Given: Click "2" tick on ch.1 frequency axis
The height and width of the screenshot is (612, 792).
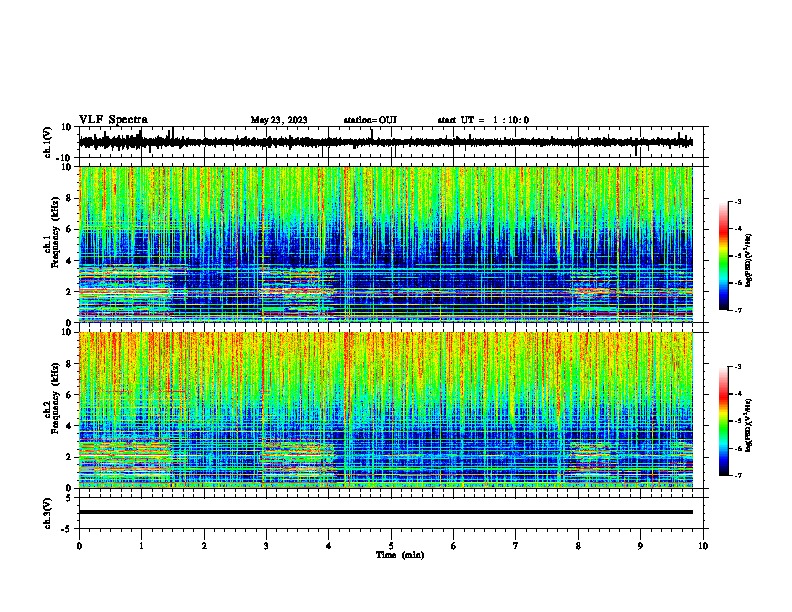Looking at the screenshot, I should [x=69, y=292].
